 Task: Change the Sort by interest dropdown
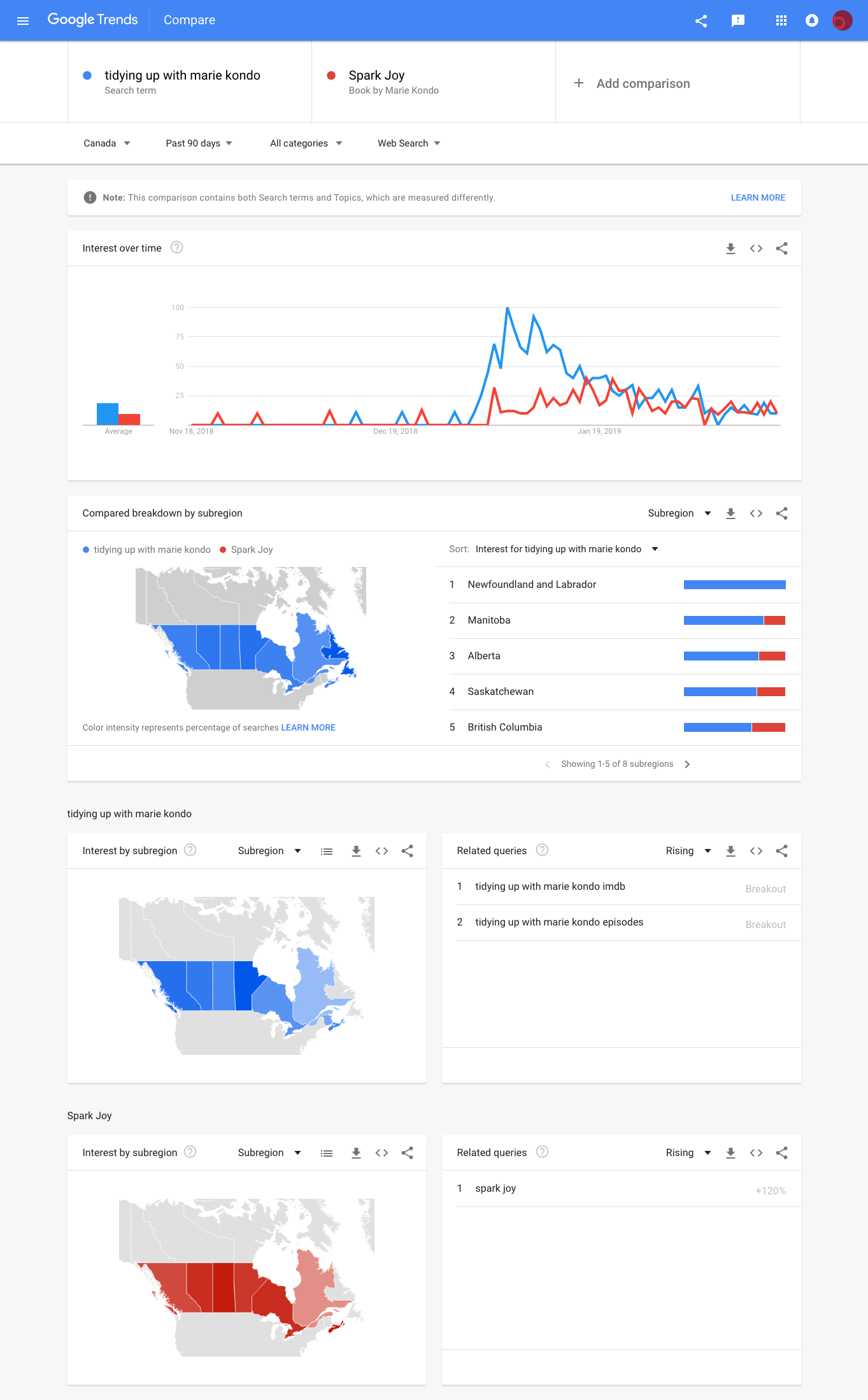[x=566, y=549]
